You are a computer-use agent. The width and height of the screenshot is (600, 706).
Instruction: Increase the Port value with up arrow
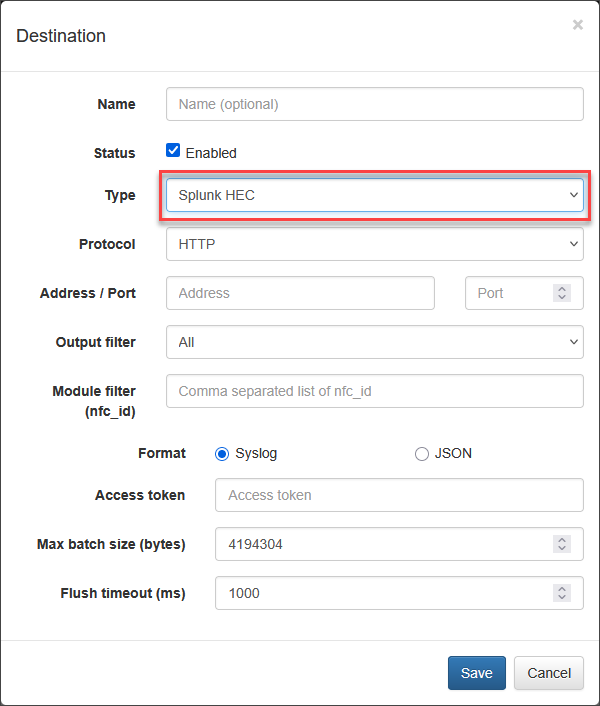tap(562, 289)
